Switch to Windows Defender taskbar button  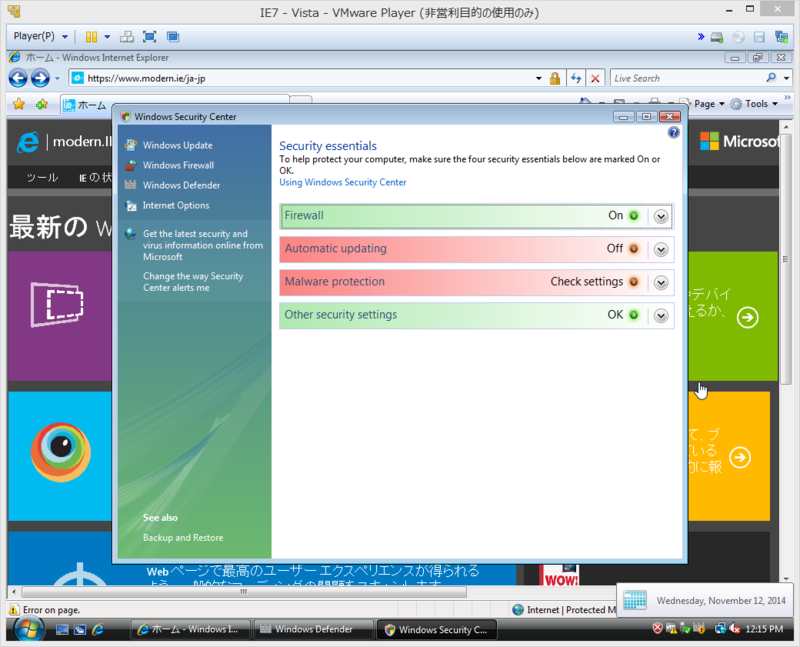pyautogui.click(x=313, y=629)
